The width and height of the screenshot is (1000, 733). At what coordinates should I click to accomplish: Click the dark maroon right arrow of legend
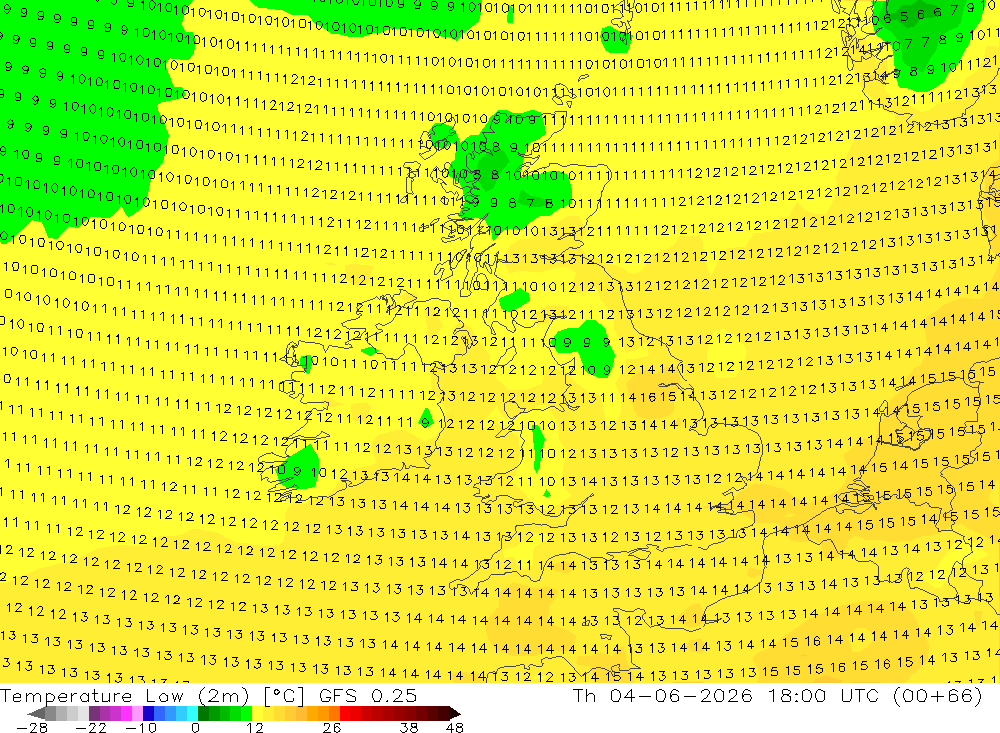455,714
